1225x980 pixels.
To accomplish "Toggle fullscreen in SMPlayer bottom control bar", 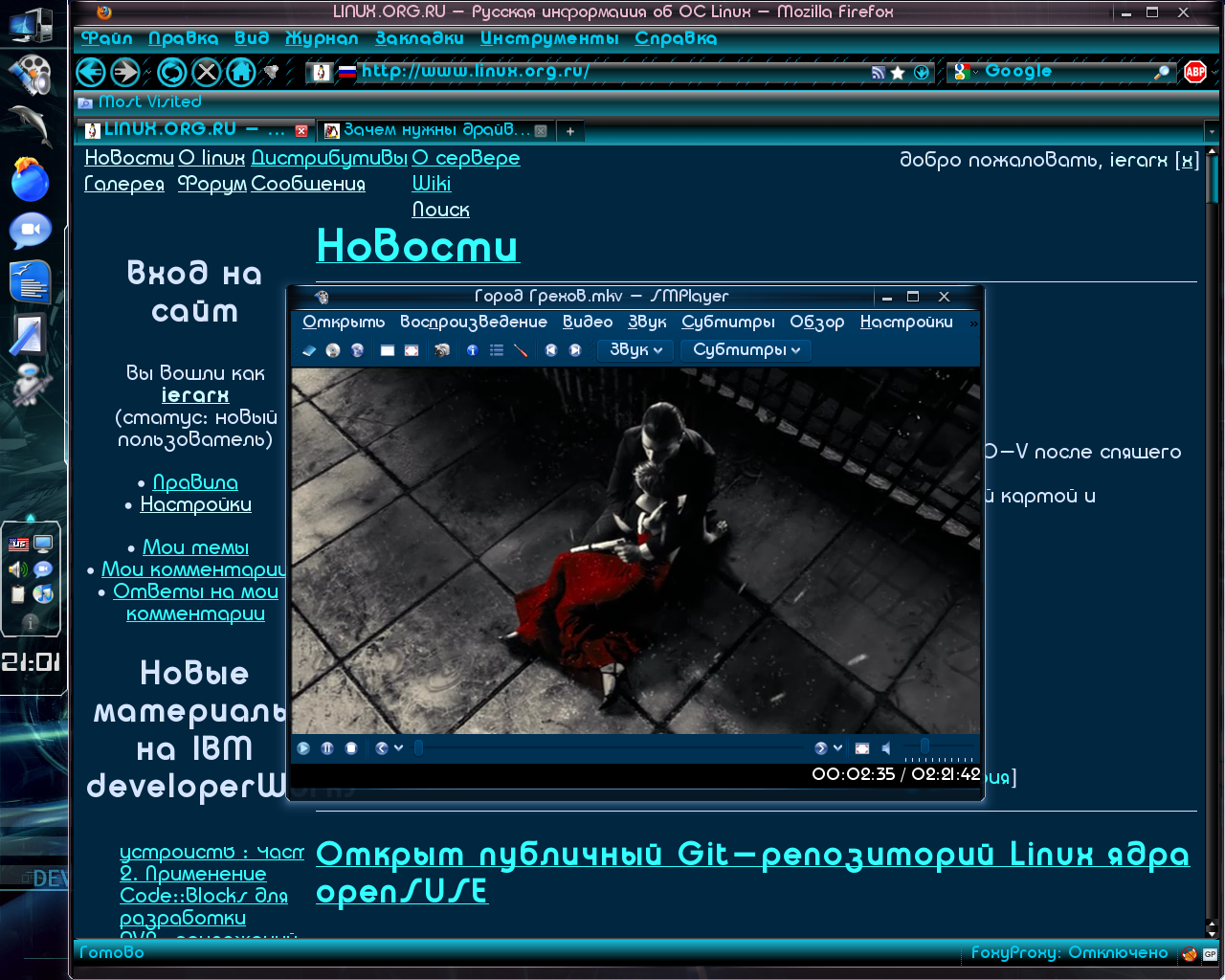I will (x=862, y=748).
